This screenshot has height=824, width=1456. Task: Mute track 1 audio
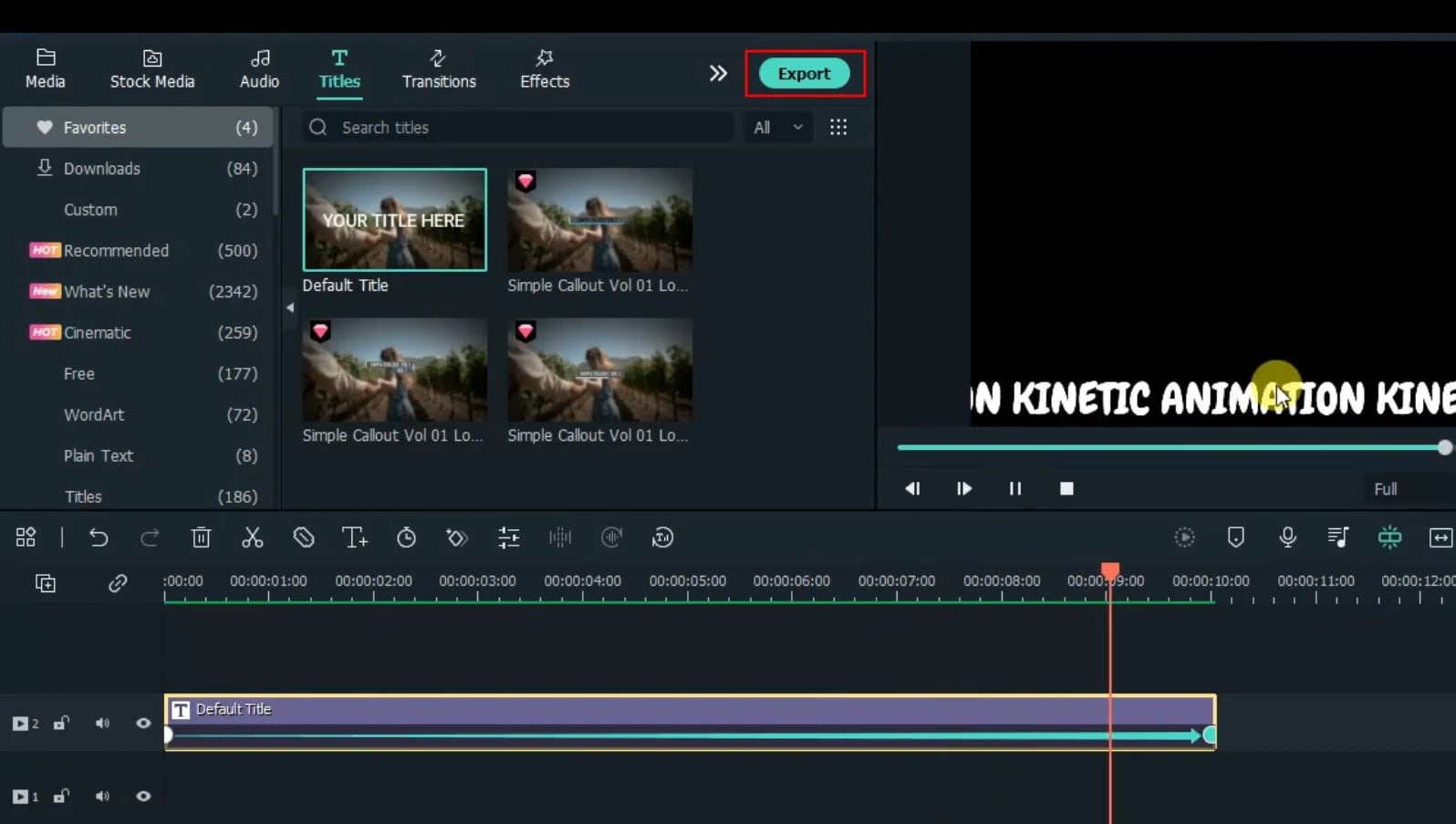(102, 797)
